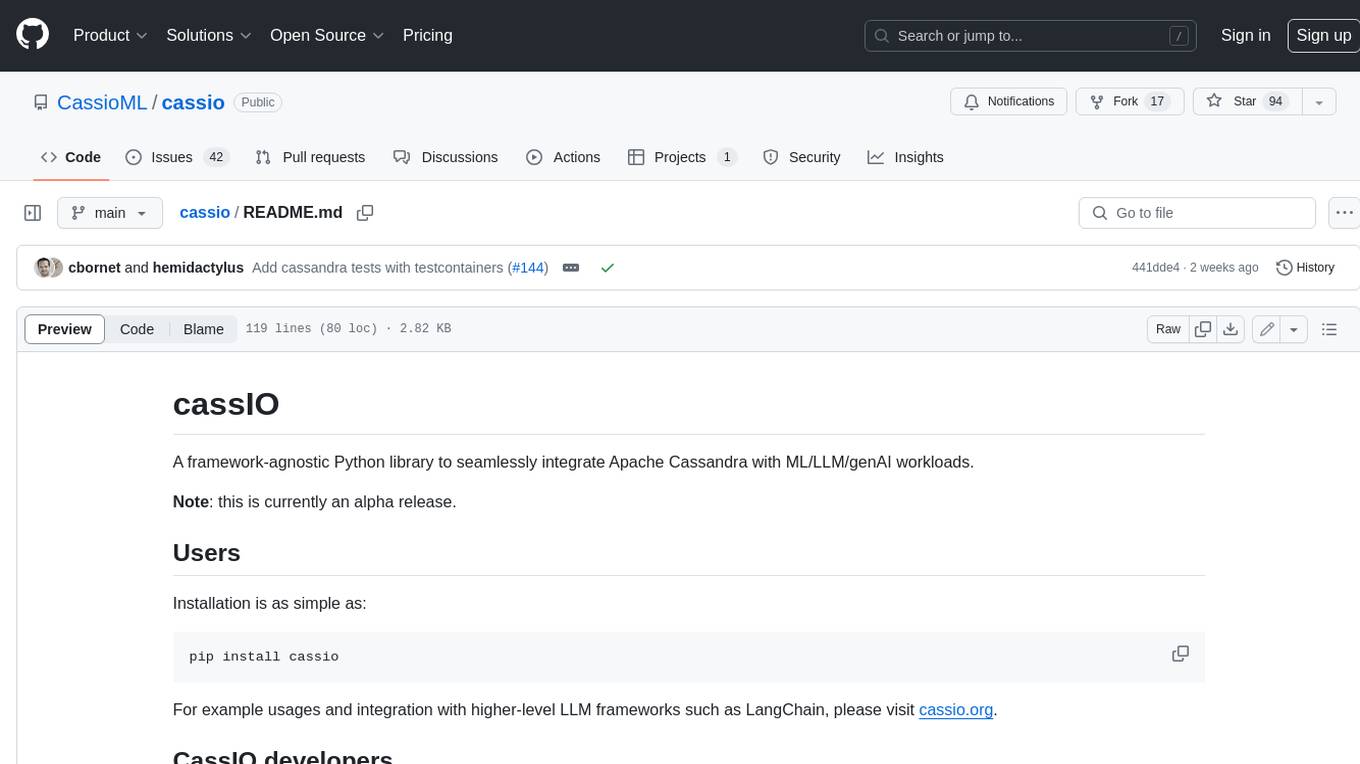Image resolution: width=1360 pixels, height=764 pixels.
Task: Click the Issues count badge 42
Action: [x=216, y=157]
